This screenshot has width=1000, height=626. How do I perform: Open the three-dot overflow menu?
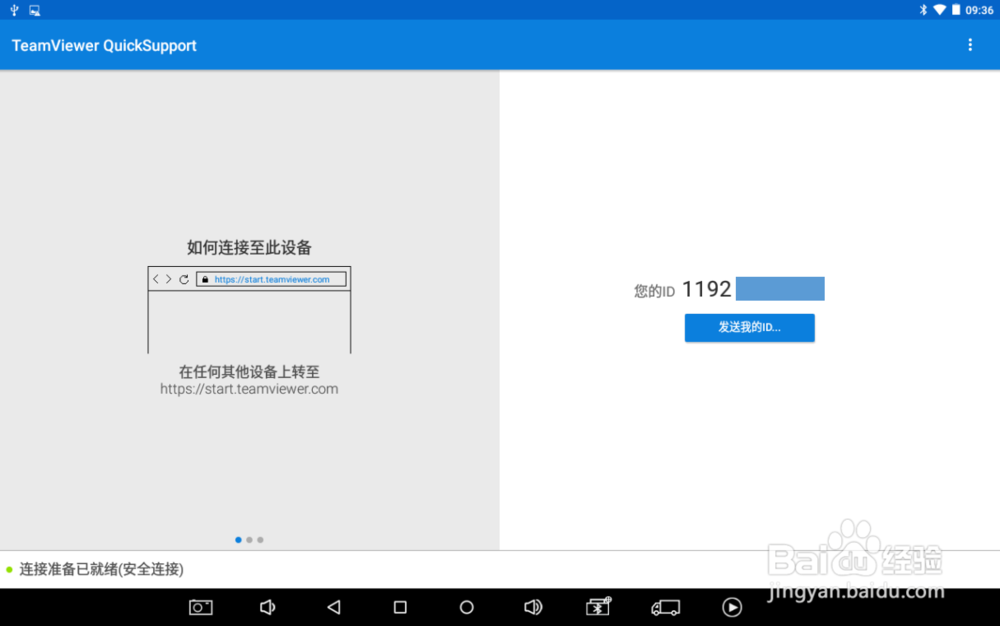[970, 45]
